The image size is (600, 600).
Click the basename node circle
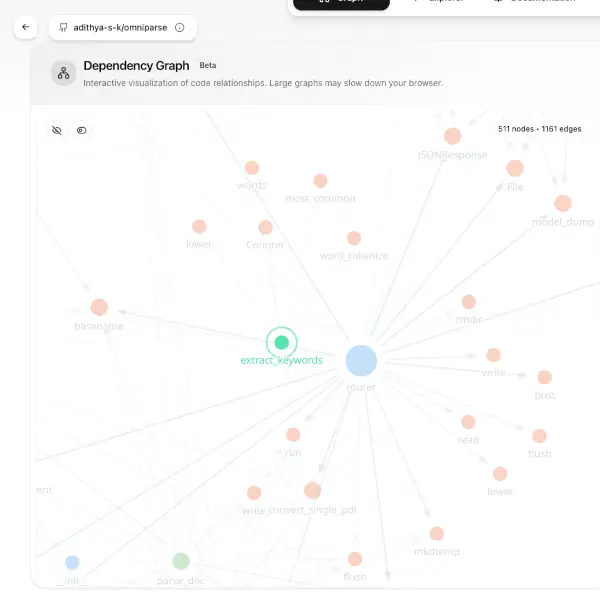99,307
